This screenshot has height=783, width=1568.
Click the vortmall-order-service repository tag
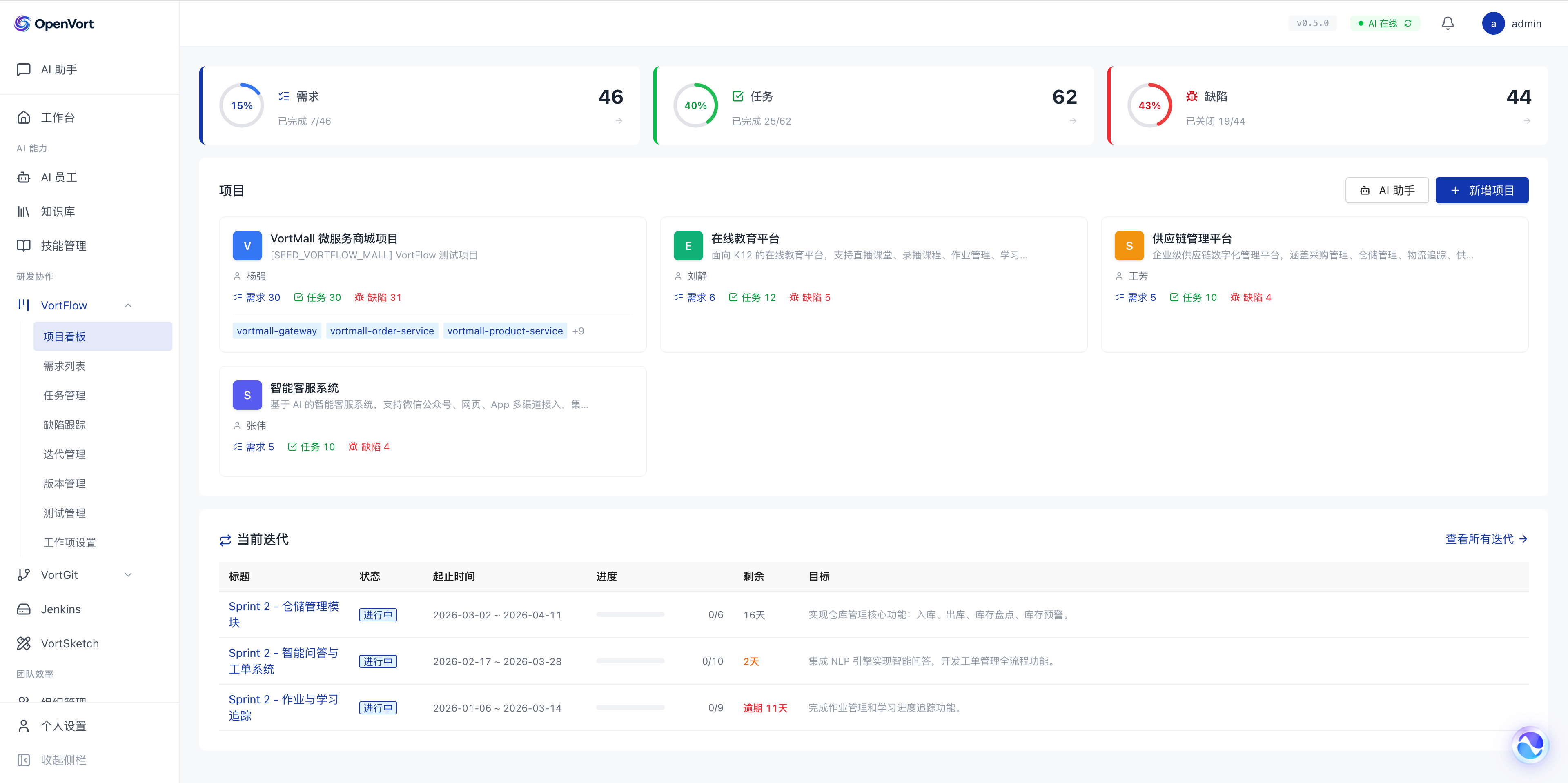click(x=382, y=330)
